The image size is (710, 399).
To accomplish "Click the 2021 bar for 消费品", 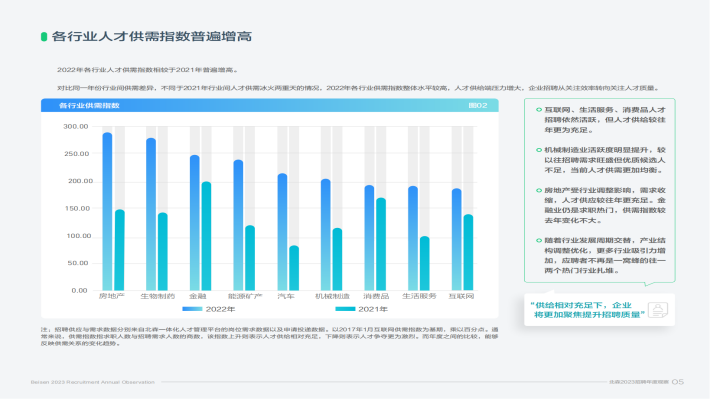I will pos(381,244).
